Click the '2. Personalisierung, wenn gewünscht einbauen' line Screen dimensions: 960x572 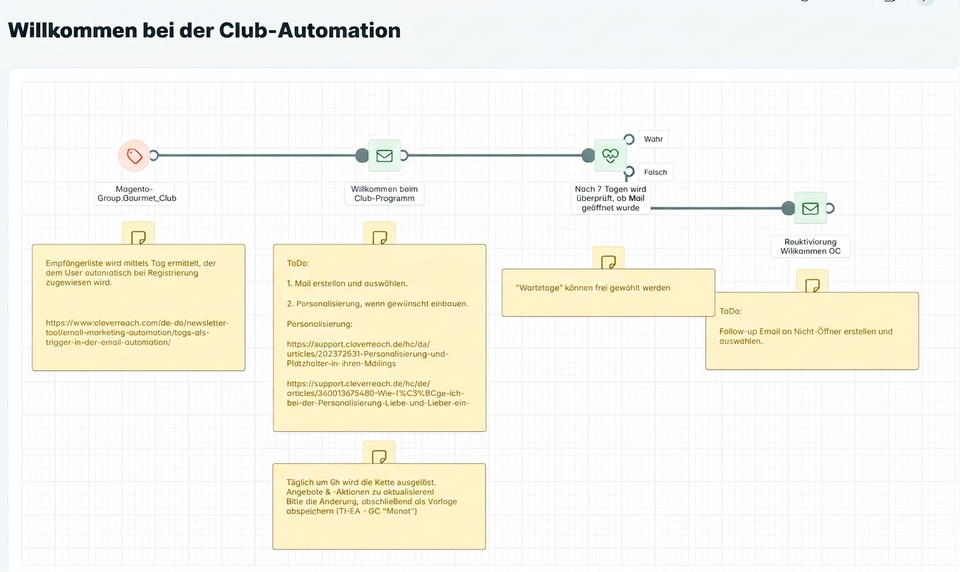click(x=377, y=304)
